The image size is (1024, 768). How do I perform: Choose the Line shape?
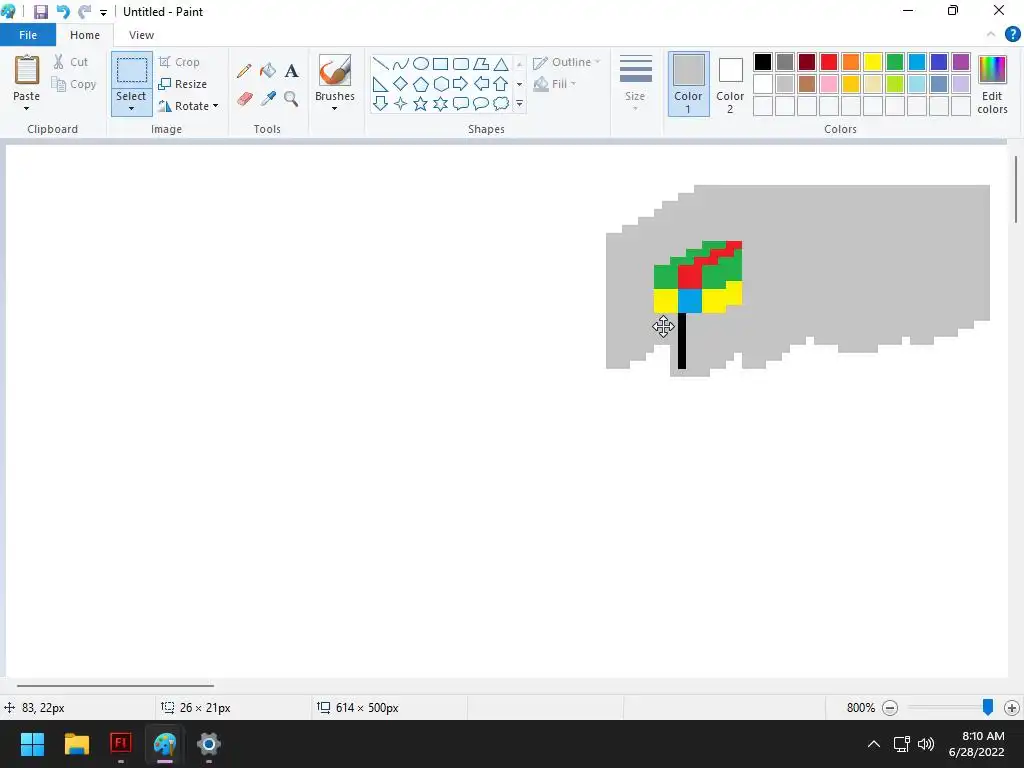(381, 63)
